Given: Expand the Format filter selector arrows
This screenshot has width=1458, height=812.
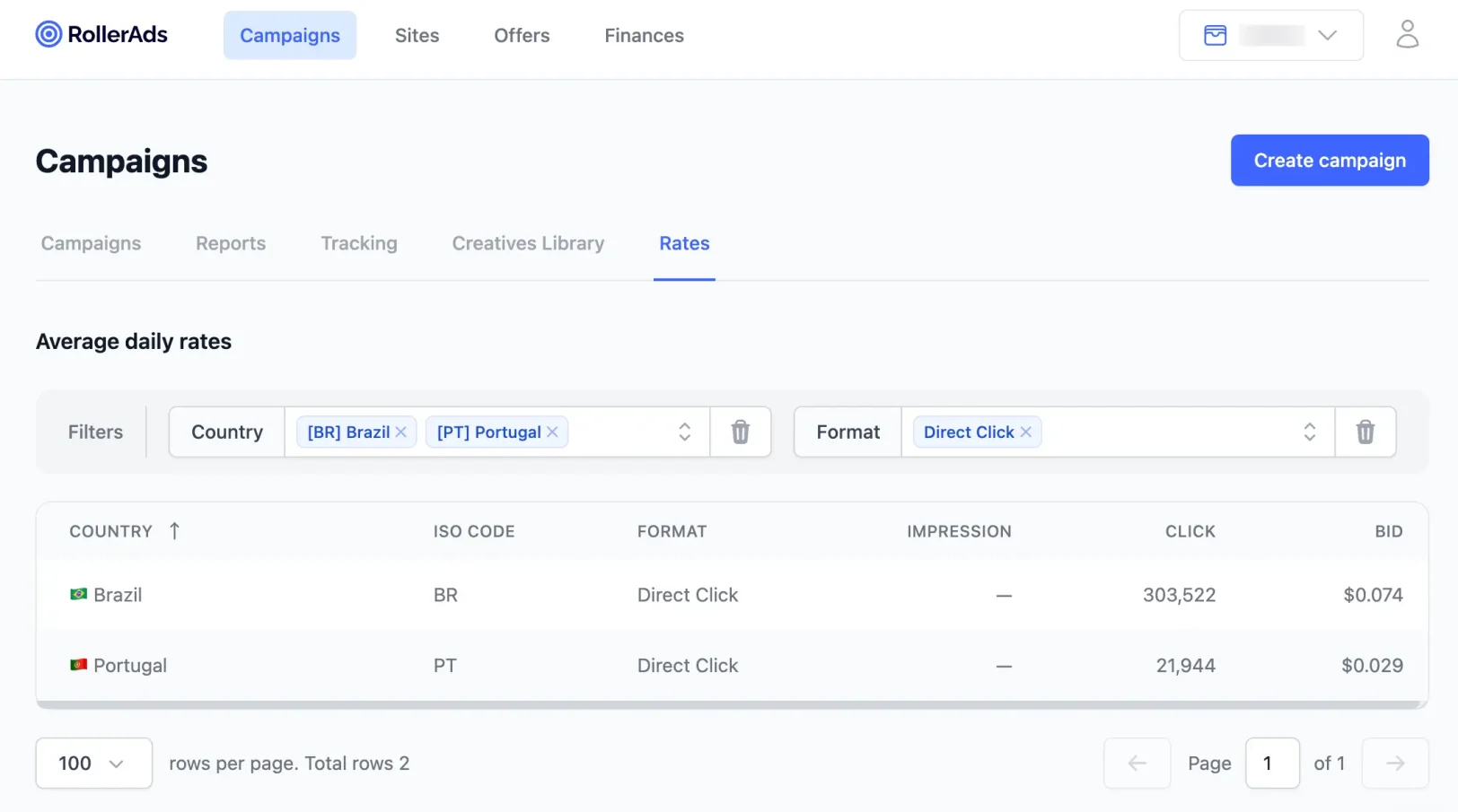Looking at the screenshot, I should click(1309, 432).
